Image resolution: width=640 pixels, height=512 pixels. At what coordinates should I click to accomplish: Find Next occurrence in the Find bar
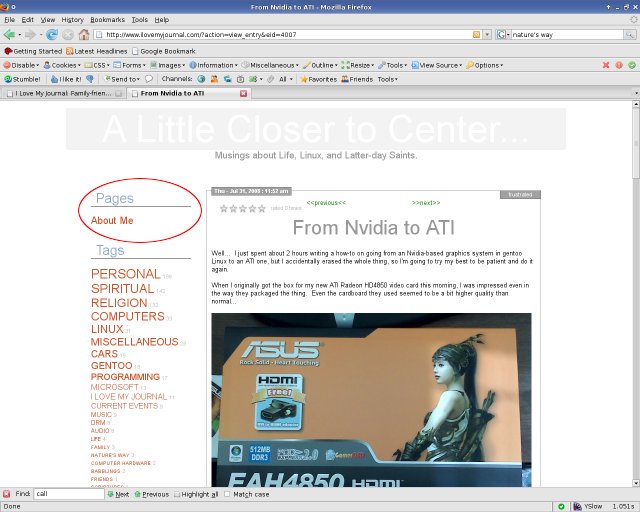click(119, 494)
